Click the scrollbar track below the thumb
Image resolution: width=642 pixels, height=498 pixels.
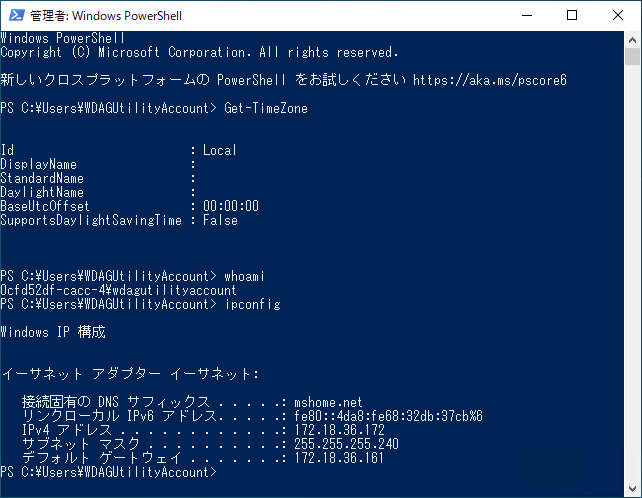pos(632,272)
